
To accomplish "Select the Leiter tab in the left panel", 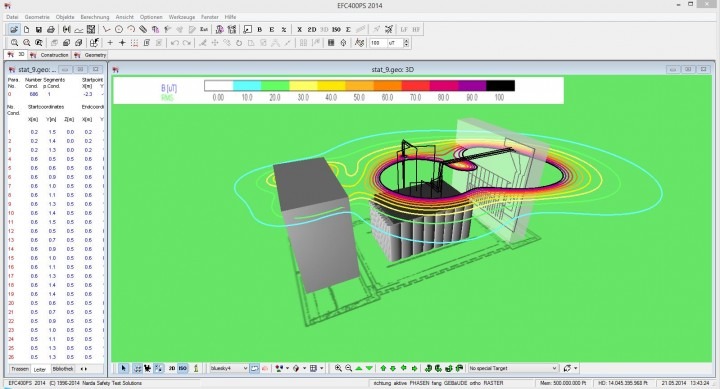I will tap(40, 369).
